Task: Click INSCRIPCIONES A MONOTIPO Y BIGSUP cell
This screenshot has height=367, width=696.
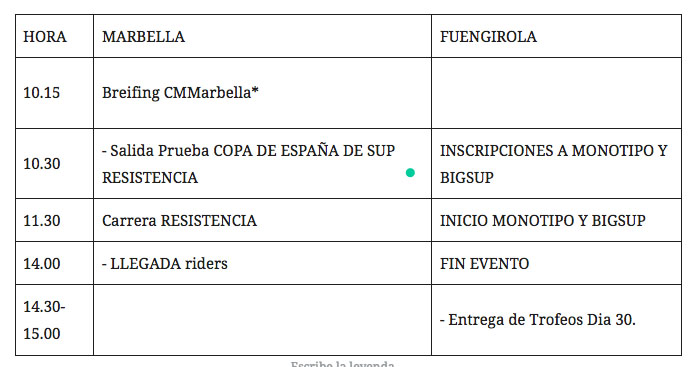Action: click(x=556, y=164)
